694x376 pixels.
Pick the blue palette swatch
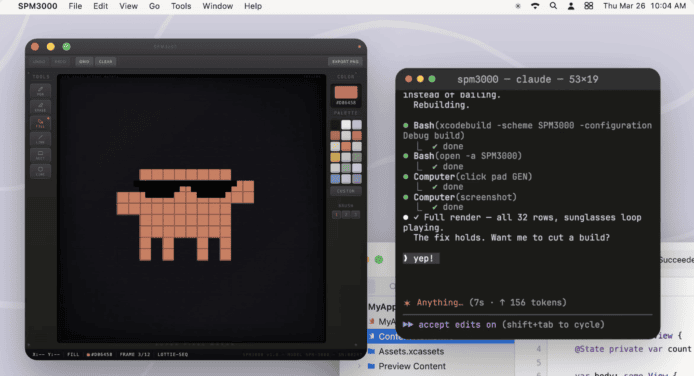pos(335,179)
